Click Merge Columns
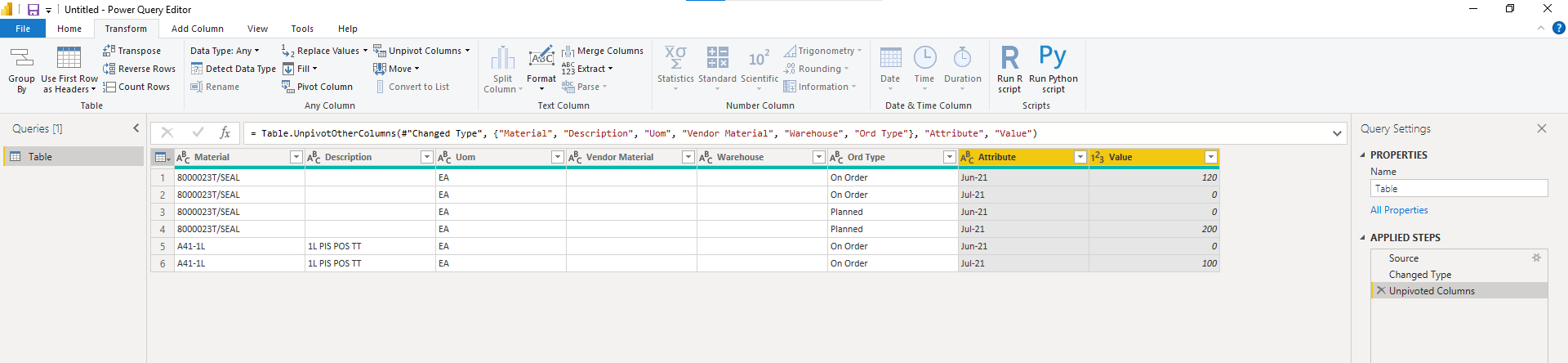Viewport: 1568px width, 363px height. point(603,51)
